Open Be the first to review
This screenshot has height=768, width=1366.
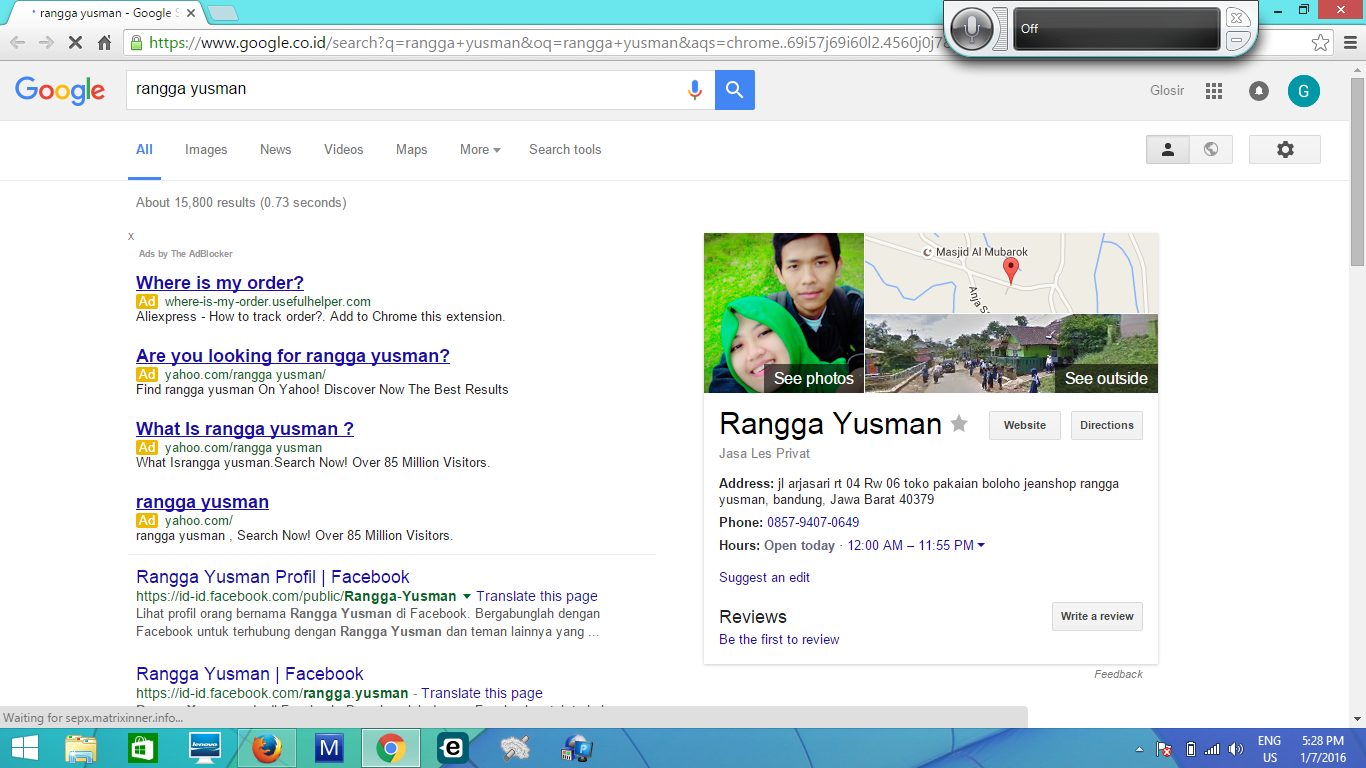click(779, 640)
